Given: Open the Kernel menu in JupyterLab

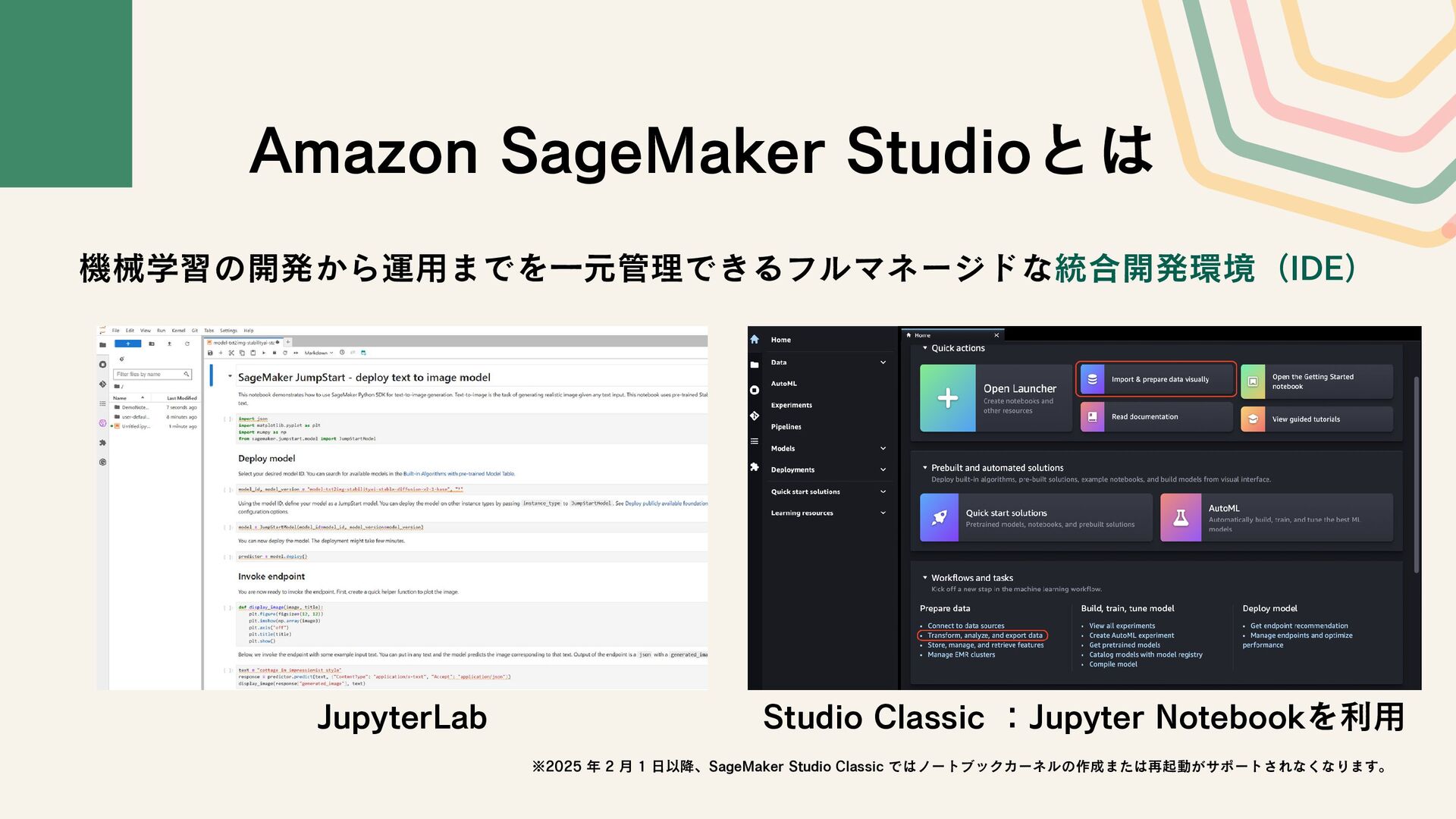Looking at the screenshot, I should [x=178, y=331].
